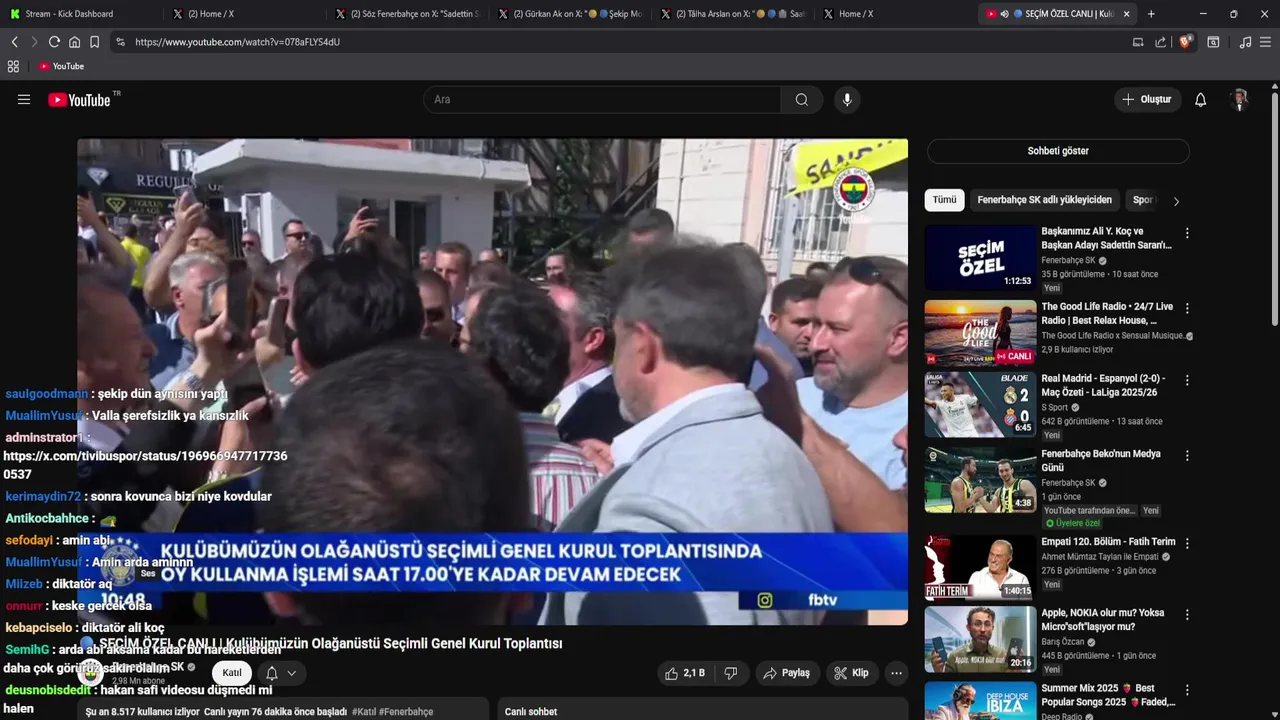Select the Tümü filter chip
This screenshot has height=720, width=1280.
coord(944,200)
